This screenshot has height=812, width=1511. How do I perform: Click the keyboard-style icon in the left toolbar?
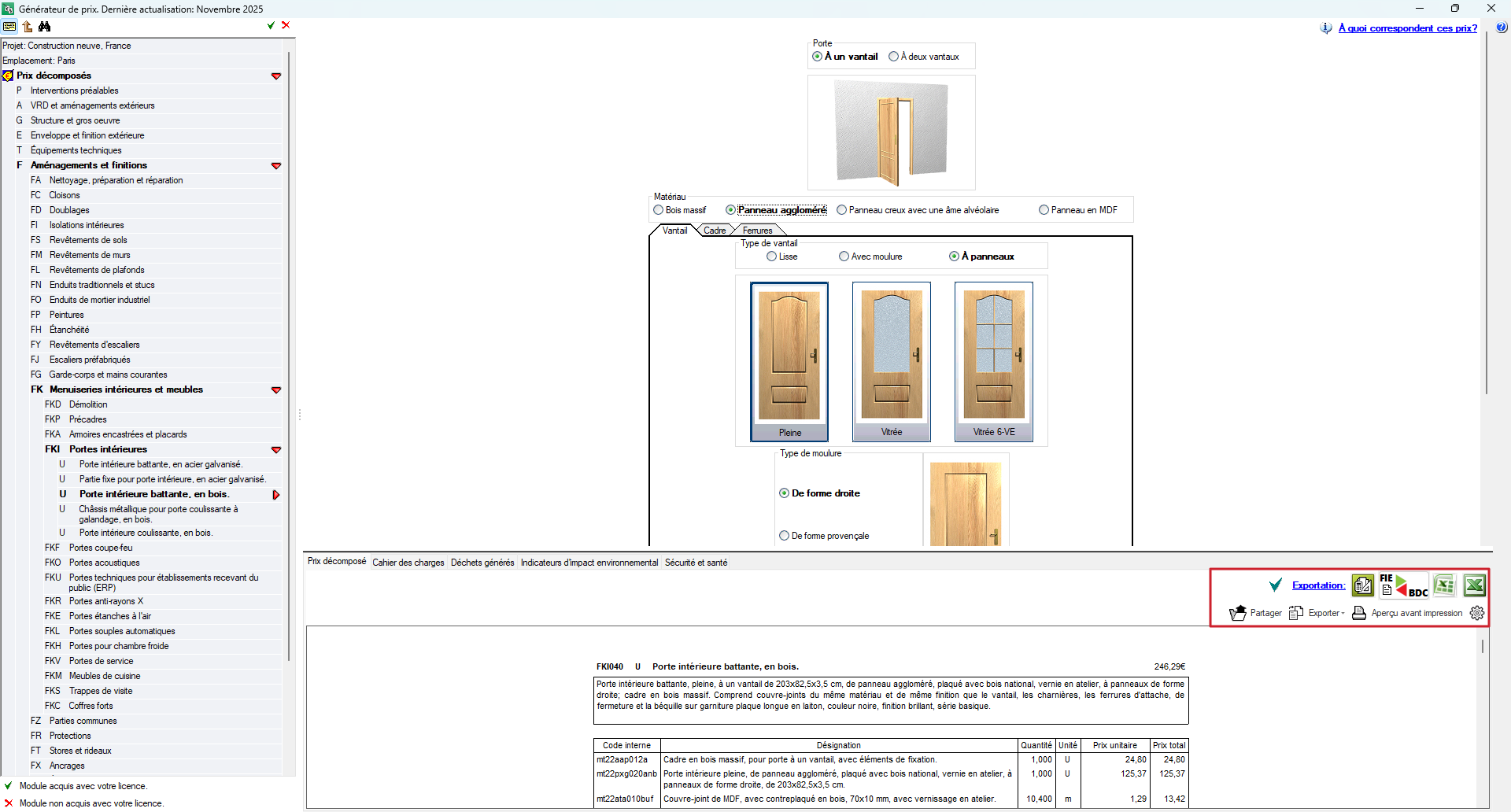coord(9,26)
